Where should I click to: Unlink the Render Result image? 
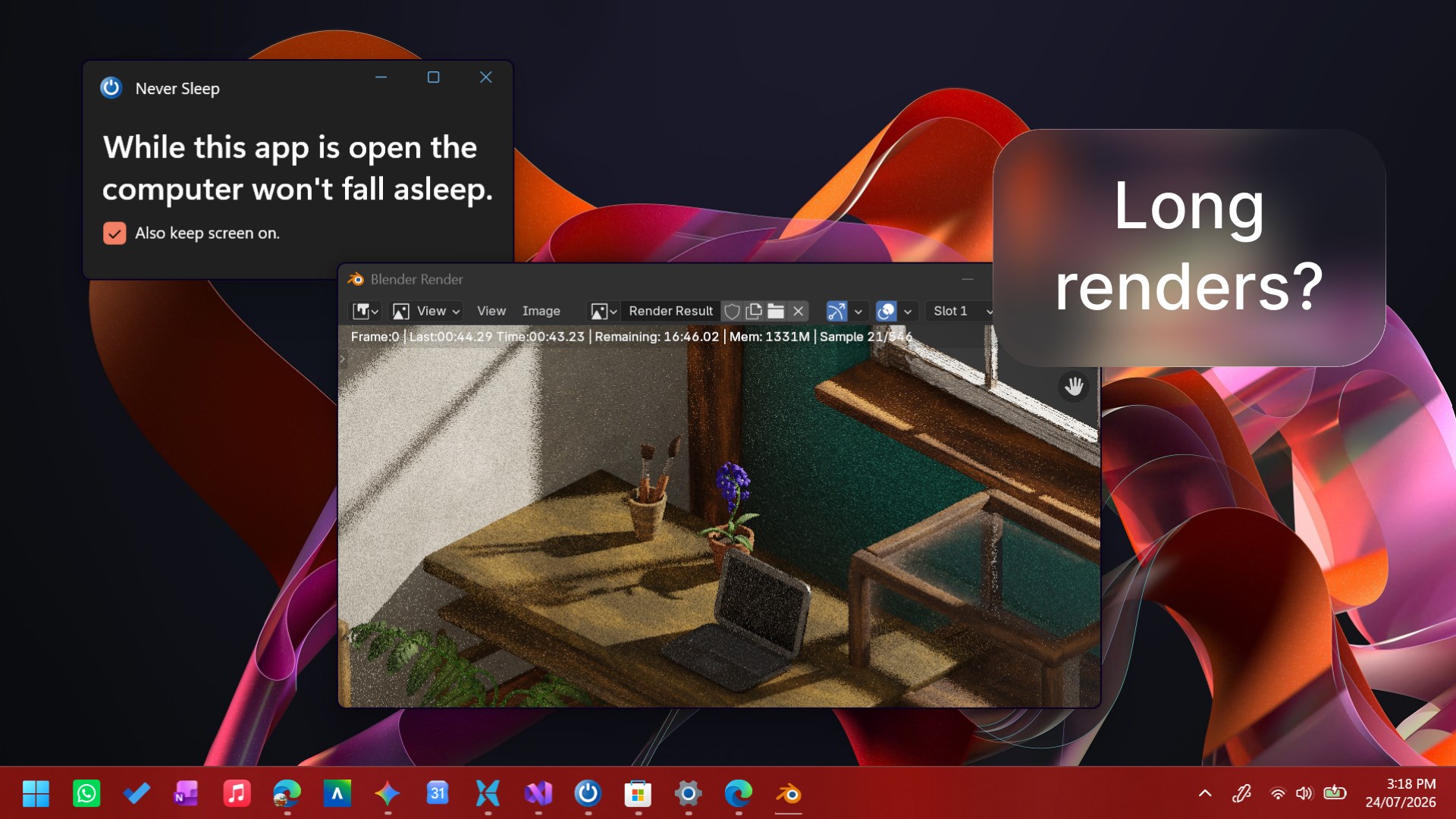point(798,311)
